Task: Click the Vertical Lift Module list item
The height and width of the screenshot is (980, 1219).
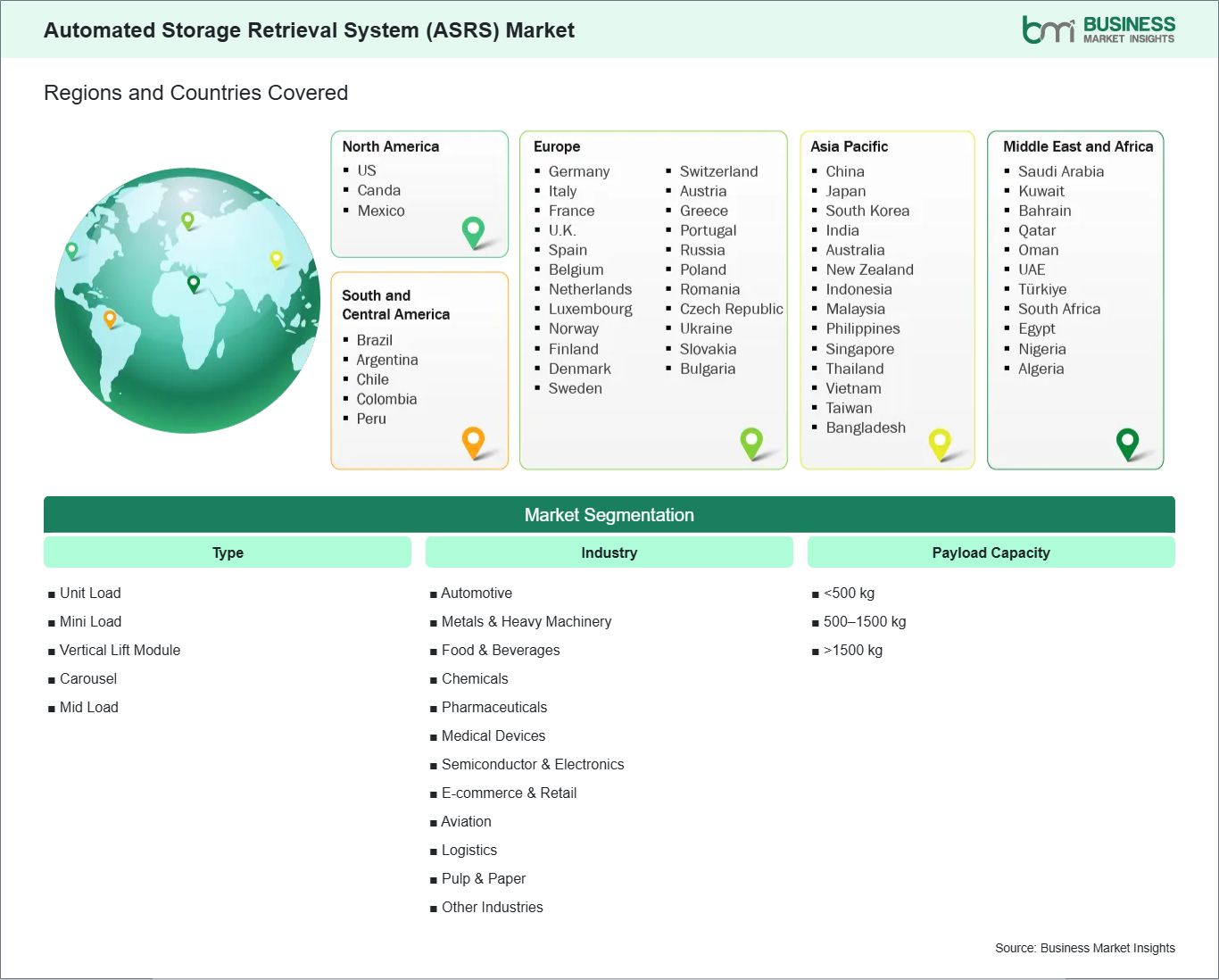Action: [120, 650]
